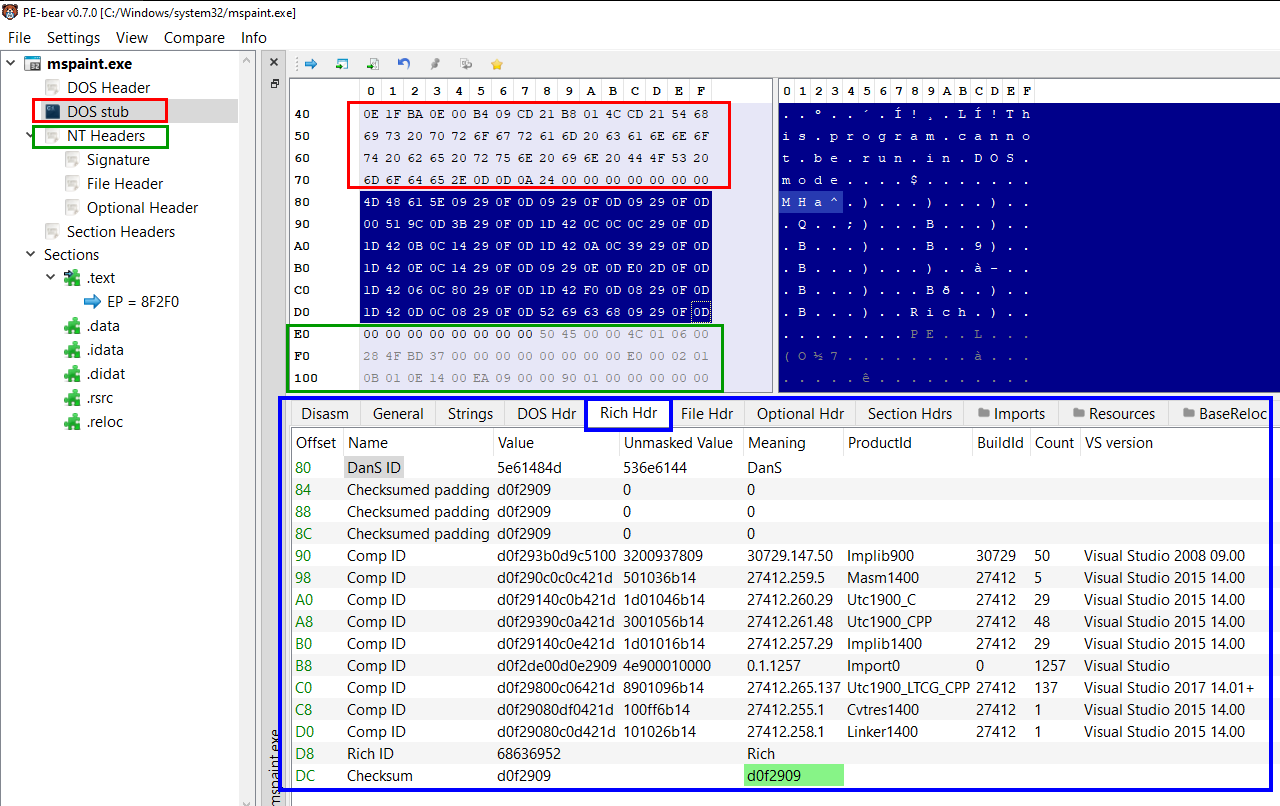Image resolution: width=1280 pixels, height=806 pixels.
Task: Click the toolbar icon with green arrow and page
Action: click(x=373, y=63)
